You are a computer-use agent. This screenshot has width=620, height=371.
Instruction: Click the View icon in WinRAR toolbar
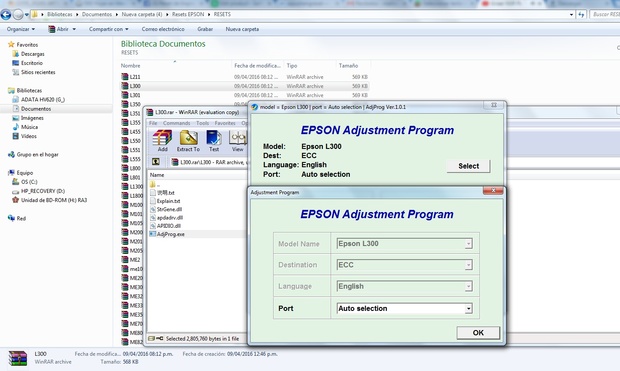coord(237,141)
